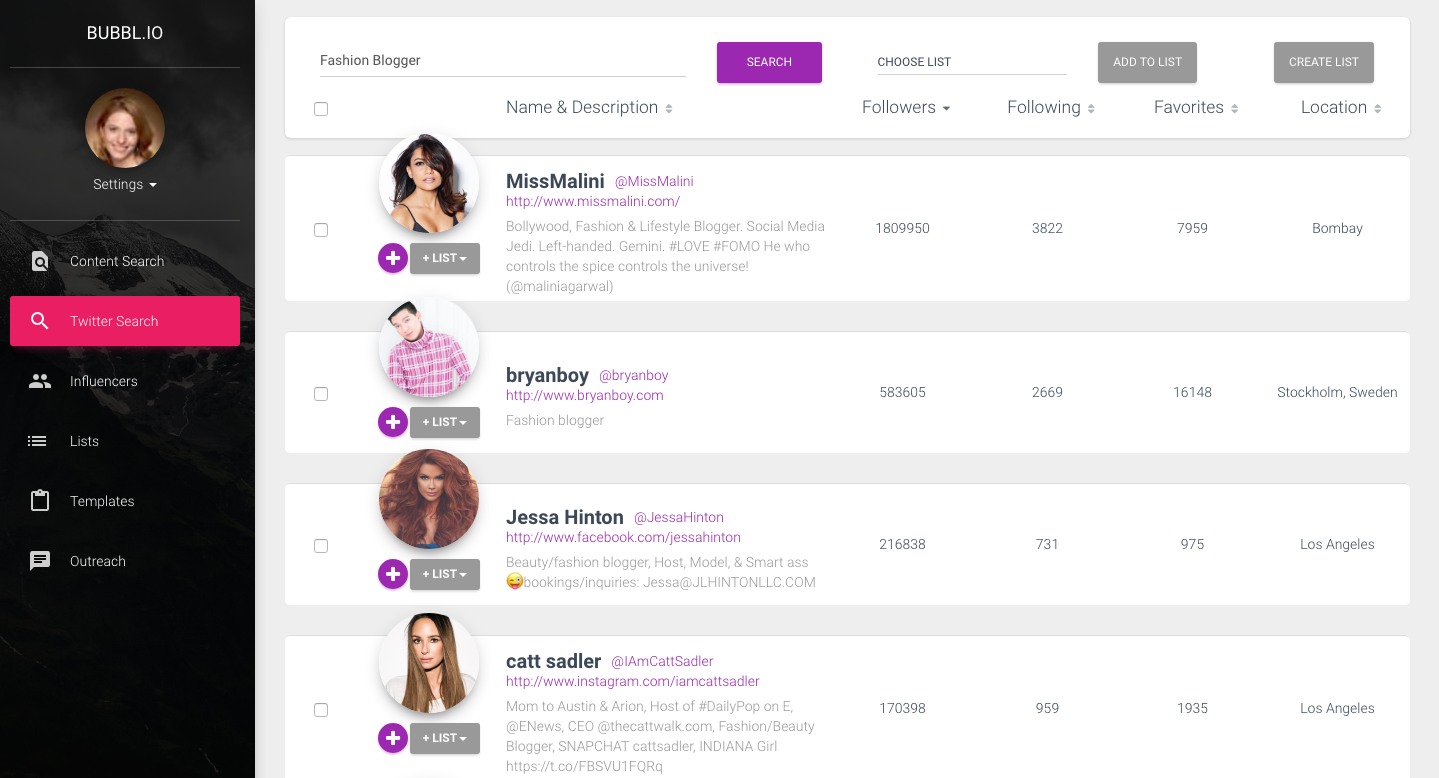Click the Outreach chat bubble icon
This screenshot has width=1439, height=778.
[x=40, y=561]
